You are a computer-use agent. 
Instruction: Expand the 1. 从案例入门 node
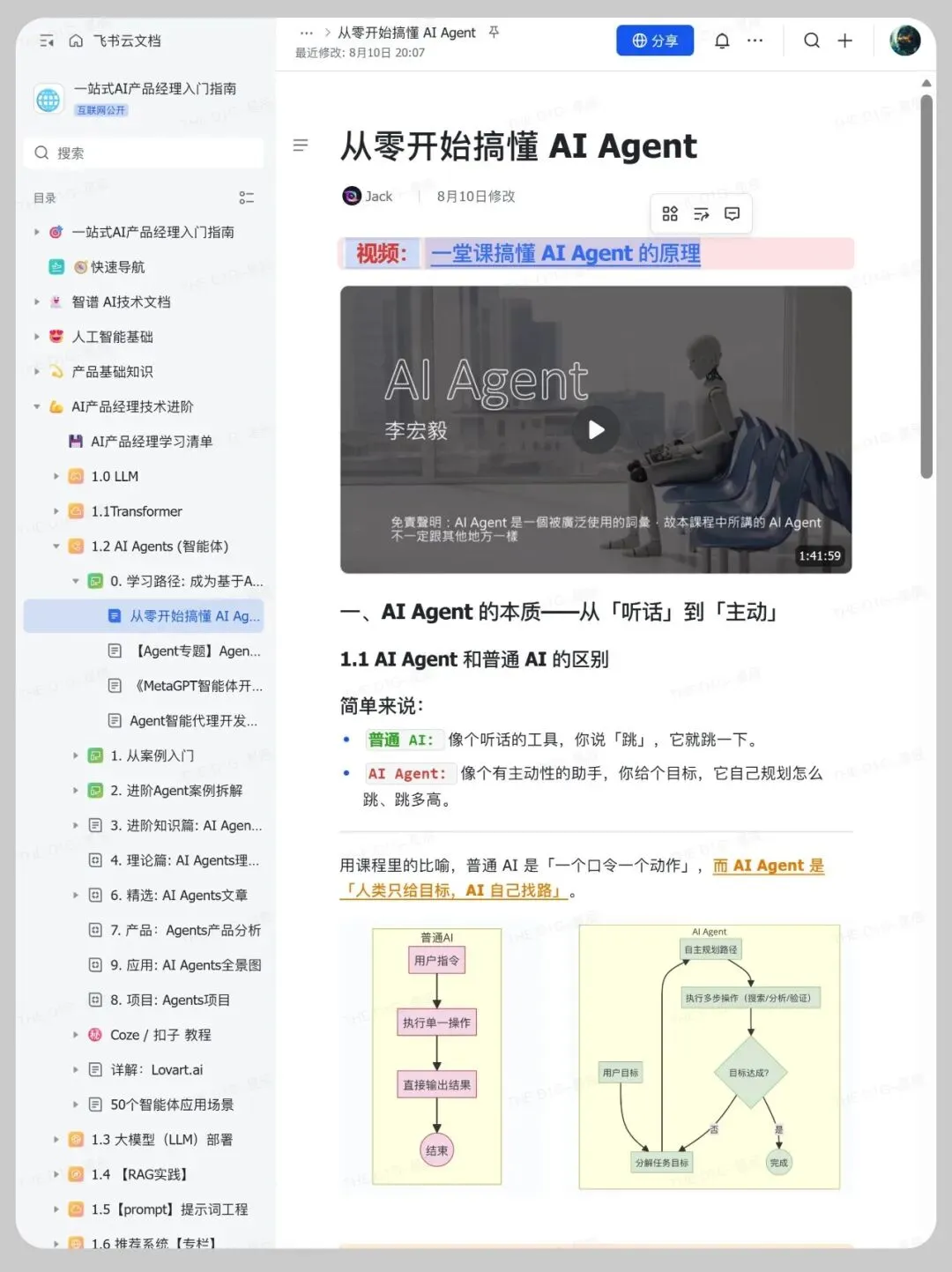(75, 755)
